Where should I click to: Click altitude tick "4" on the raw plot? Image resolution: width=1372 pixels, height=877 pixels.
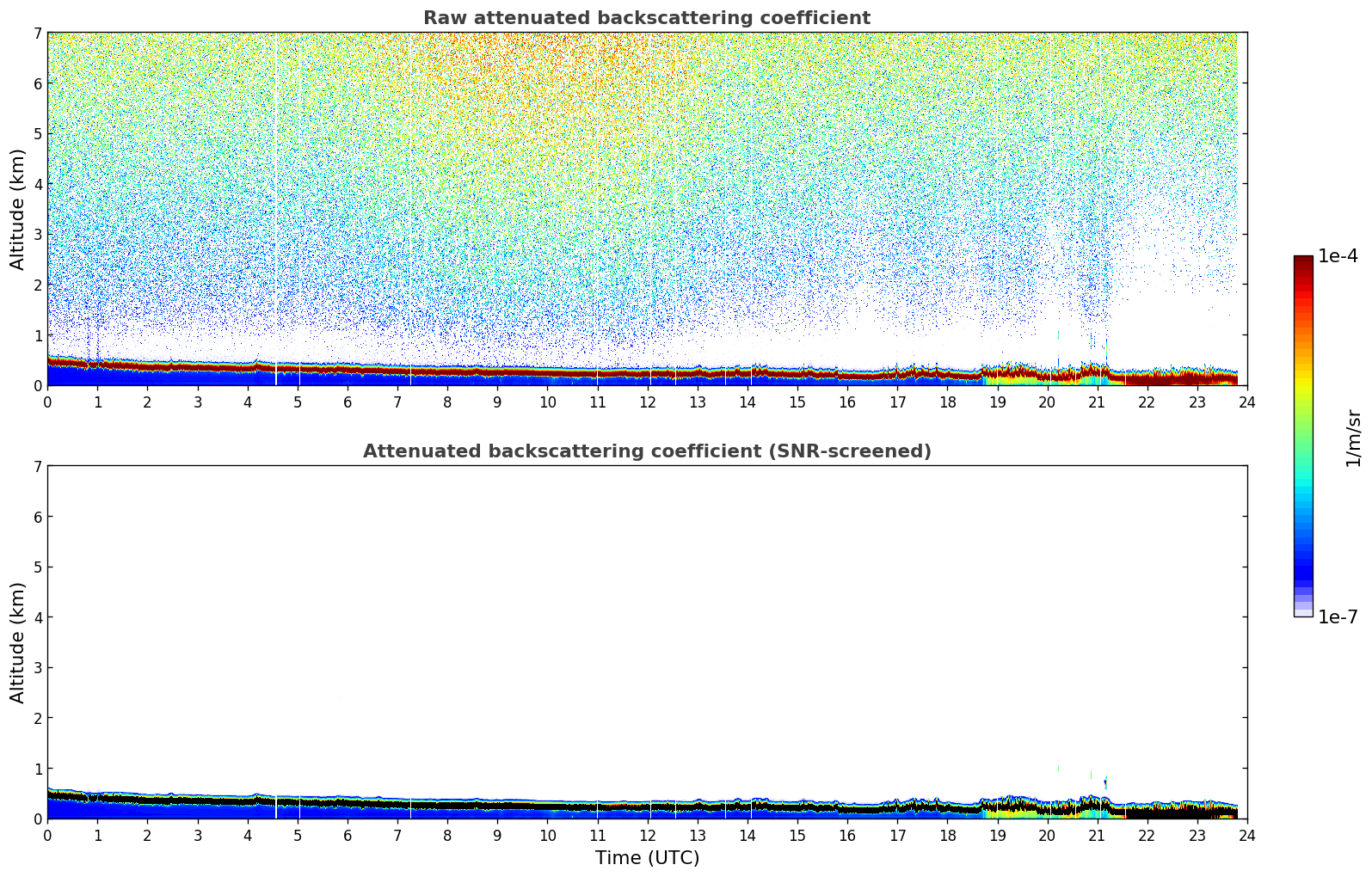click(x=37, y=184)
